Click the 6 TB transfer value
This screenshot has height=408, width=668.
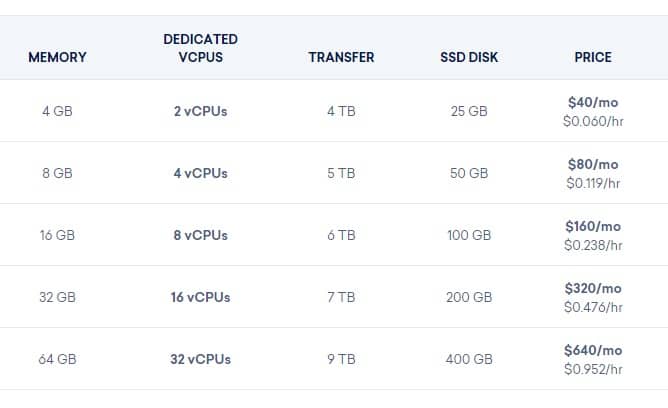click(341, 235)
